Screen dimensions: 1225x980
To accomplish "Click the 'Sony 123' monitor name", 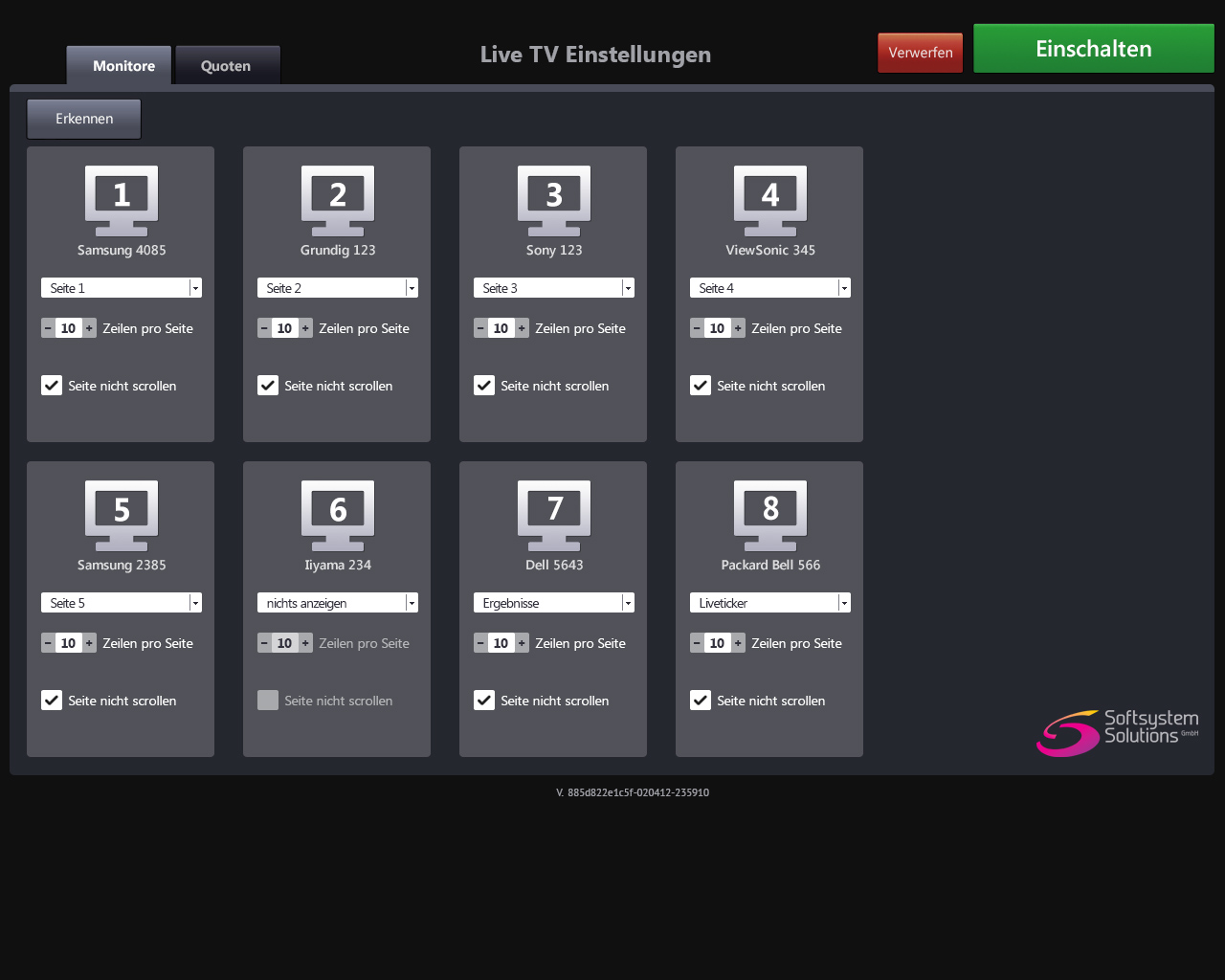I will (554, 251).
